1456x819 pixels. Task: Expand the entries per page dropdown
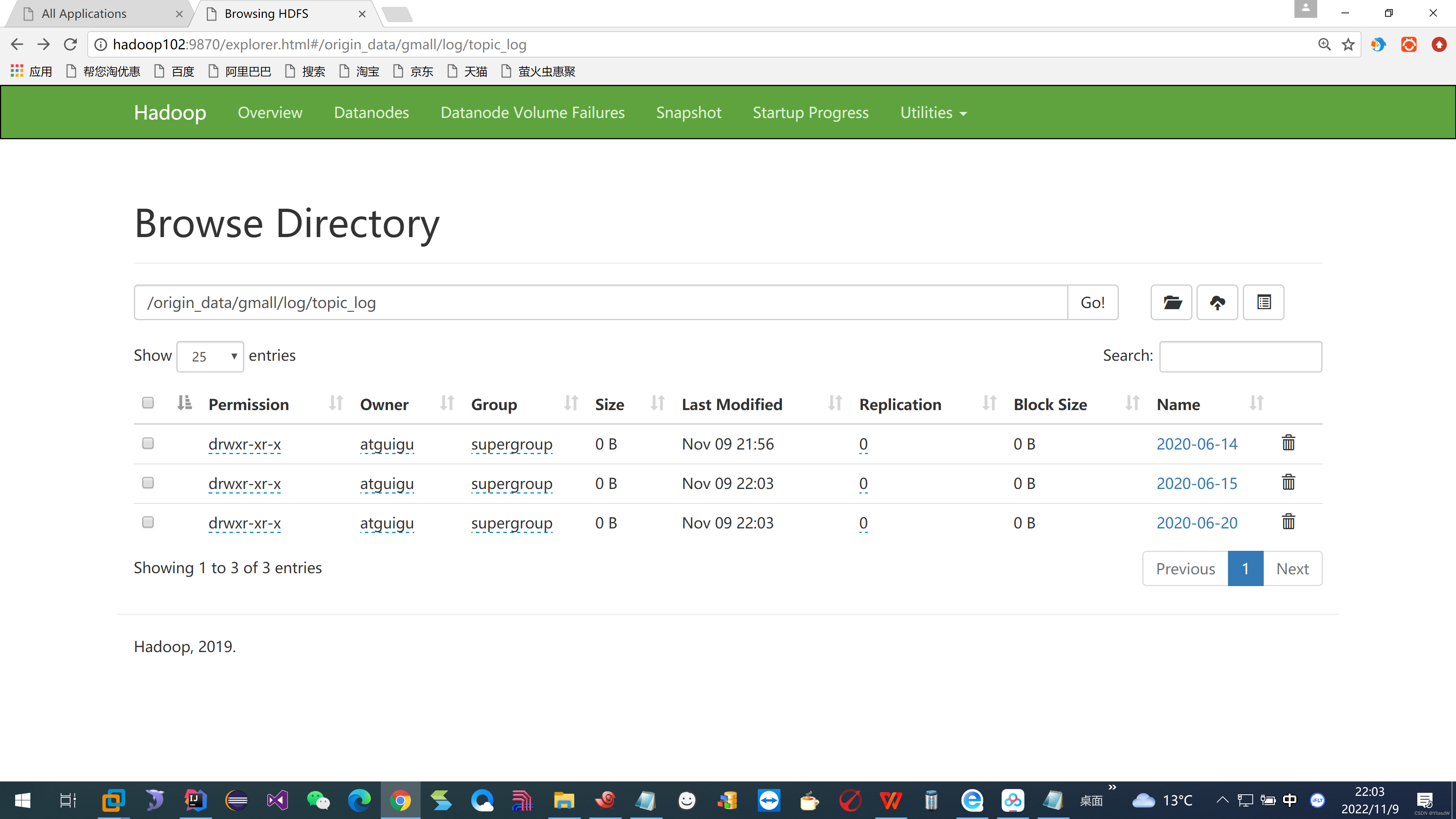coord(208,356)
